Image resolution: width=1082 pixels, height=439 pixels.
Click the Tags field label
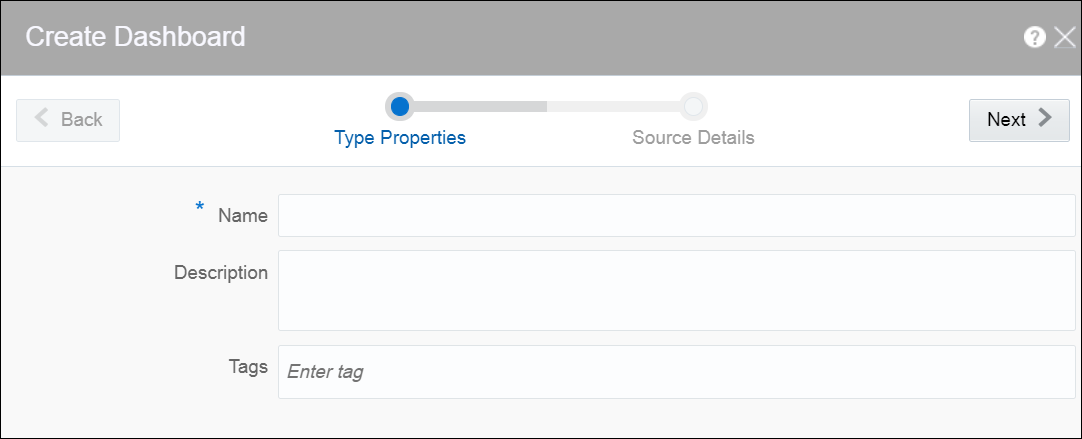pos(248,366)
